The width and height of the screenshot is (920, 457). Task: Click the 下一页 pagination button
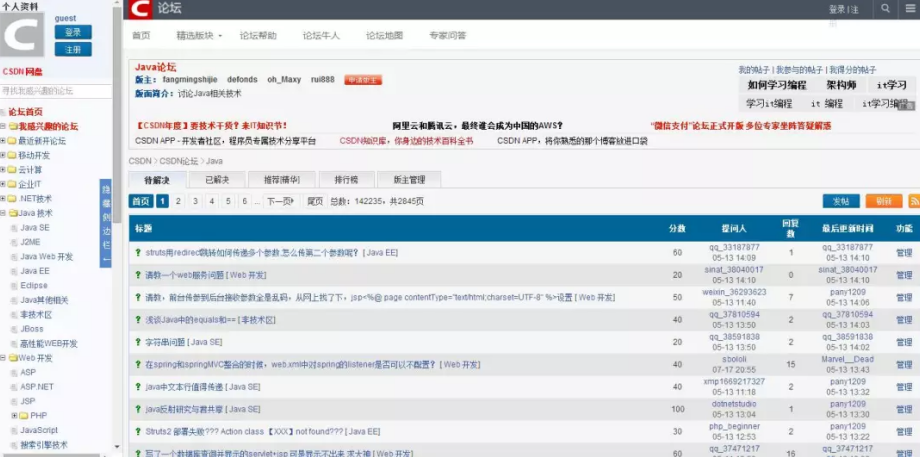[280, 201]
